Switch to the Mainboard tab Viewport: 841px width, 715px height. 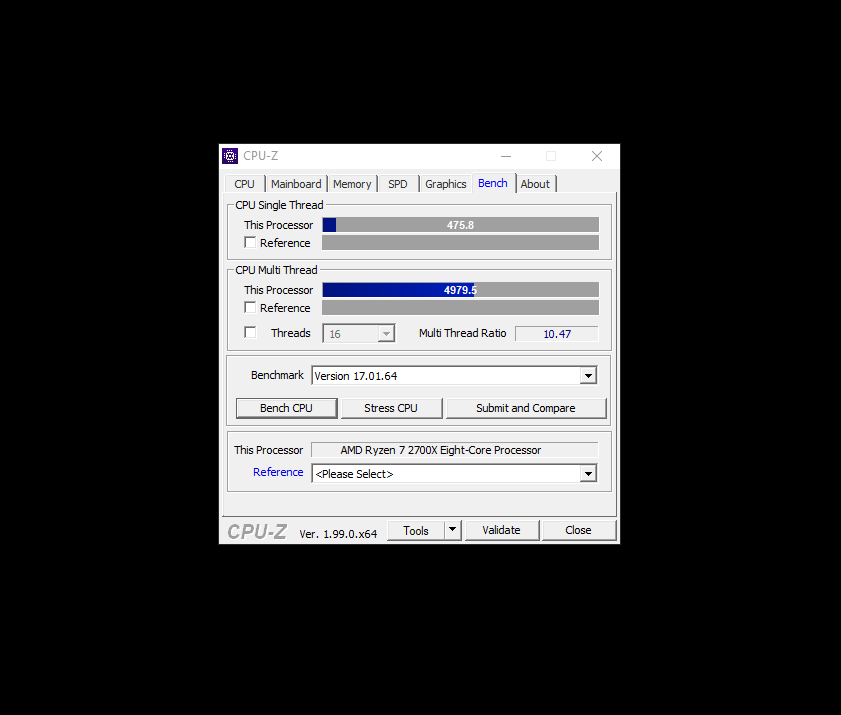click(296, 184)
